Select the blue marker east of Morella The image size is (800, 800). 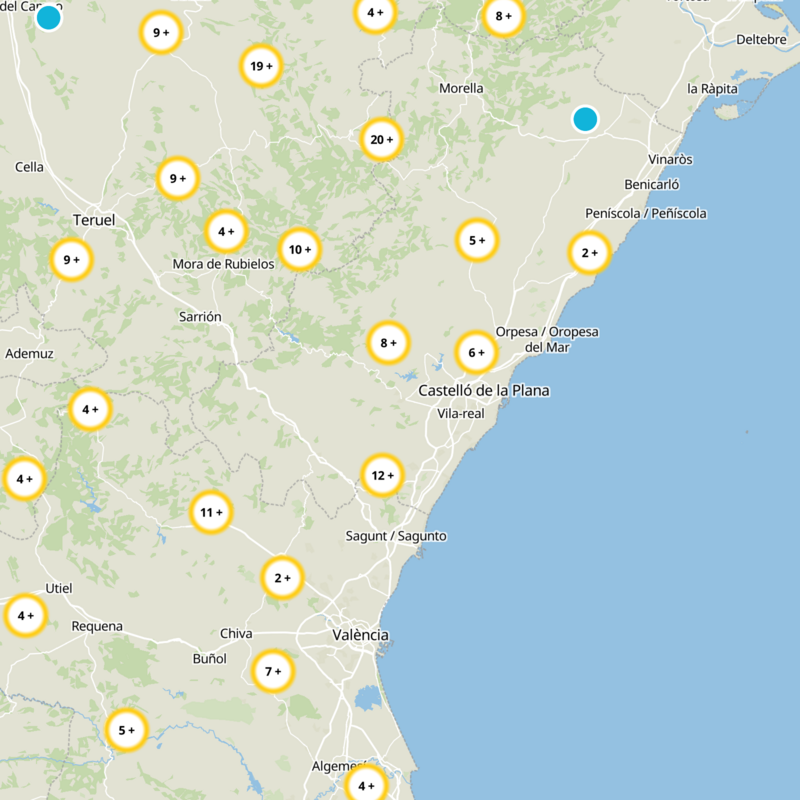585,119
